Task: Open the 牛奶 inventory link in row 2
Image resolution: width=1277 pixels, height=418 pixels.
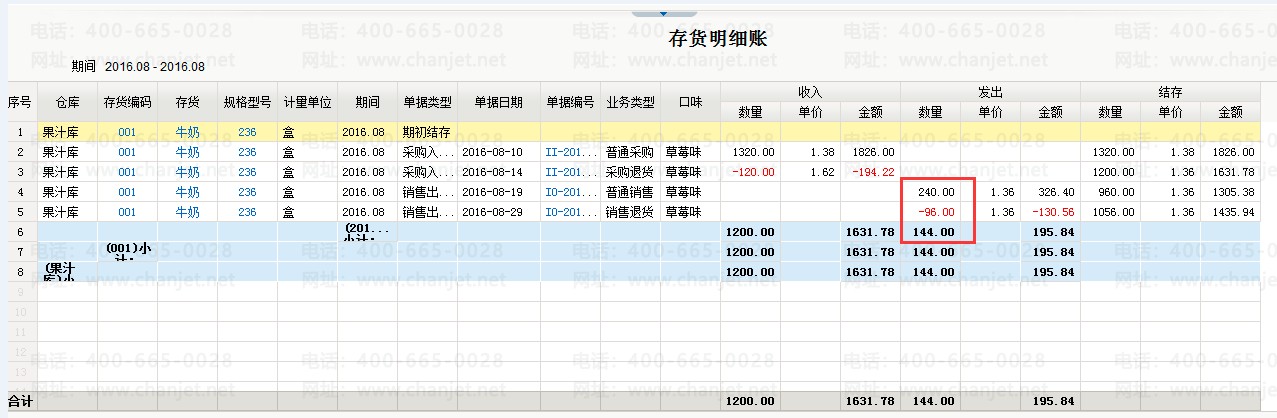Action: pyautogui.click(x=187, y=152)
